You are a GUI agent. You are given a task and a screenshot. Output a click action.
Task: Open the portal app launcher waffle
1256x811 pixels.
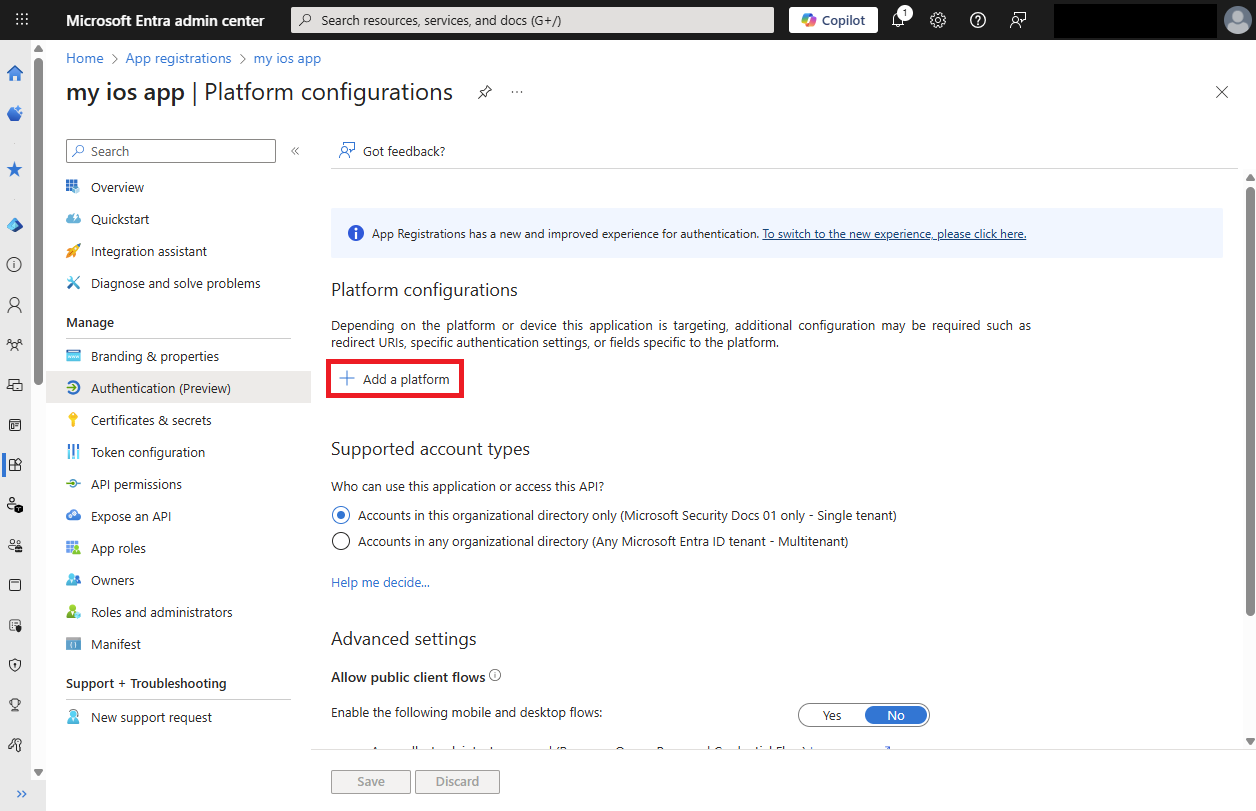pyautogui.click(x=22, y=20)
